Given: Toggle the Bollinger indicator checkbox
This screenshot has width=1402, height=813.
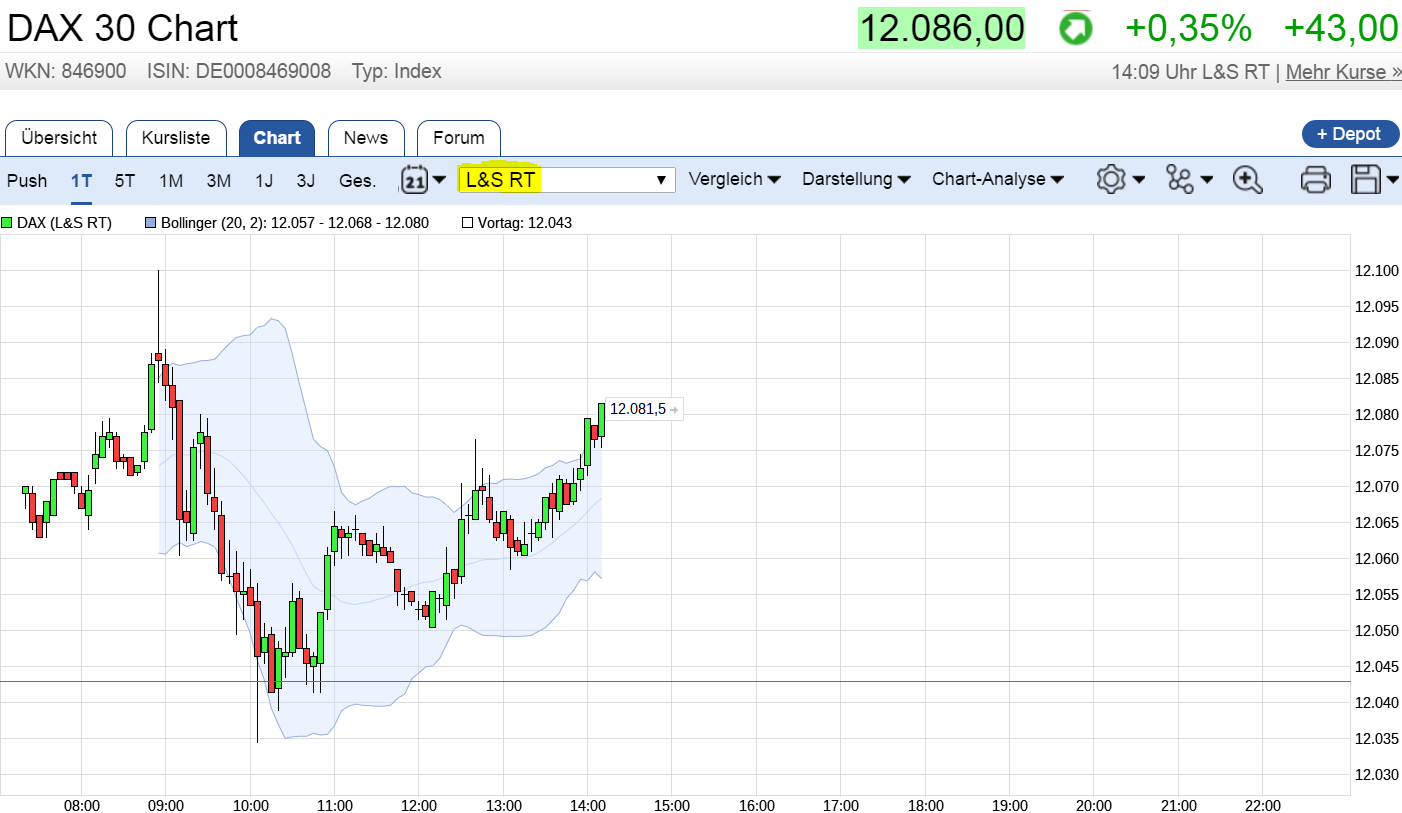Looking at the screenshot, I should [x=152, y=222].
